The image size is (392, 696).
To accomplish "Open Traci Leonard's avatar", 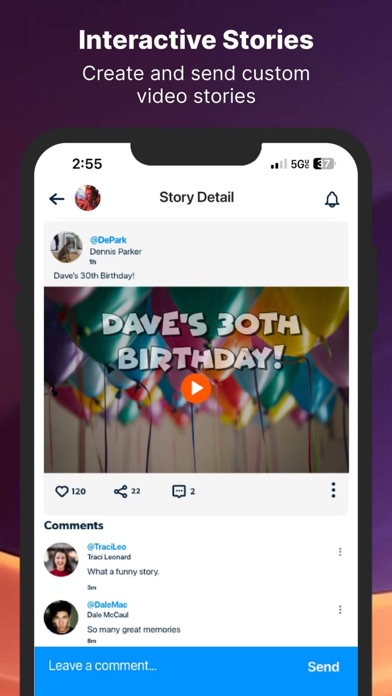I will pos(61,559).
